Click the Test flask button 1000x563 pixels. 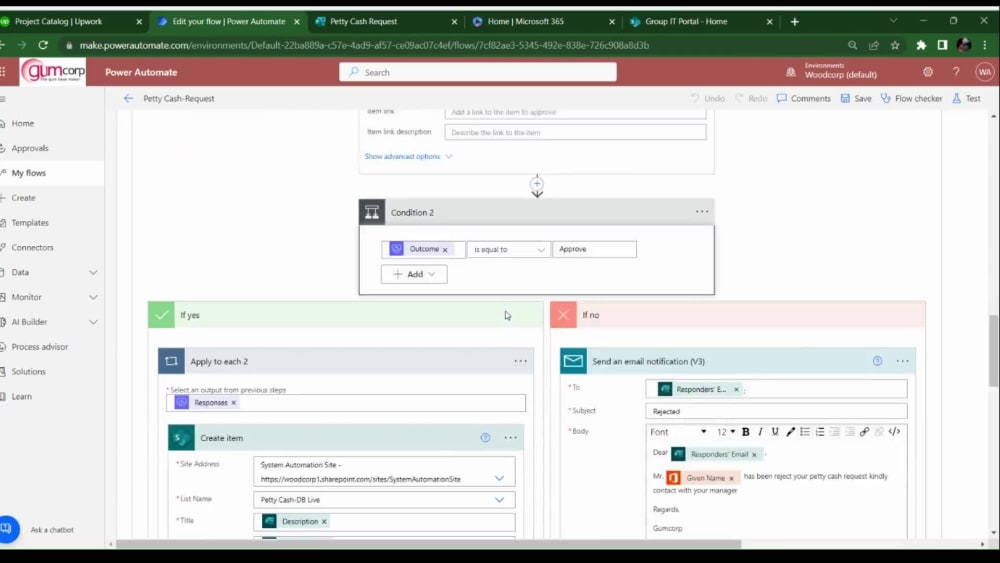pos(966,98)
